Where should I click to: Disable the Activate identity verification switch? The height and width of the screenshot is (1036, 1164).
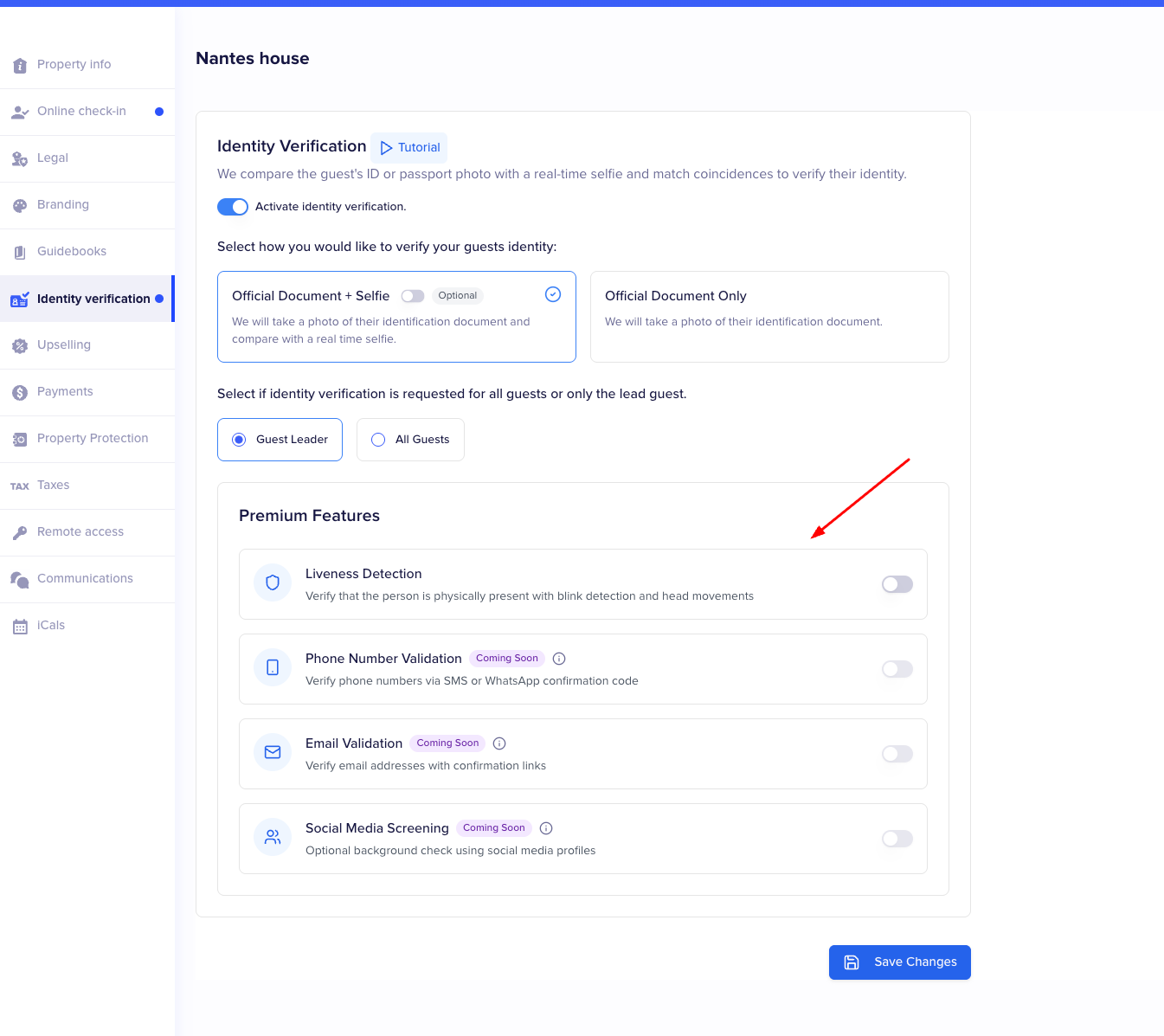point(233,207)
